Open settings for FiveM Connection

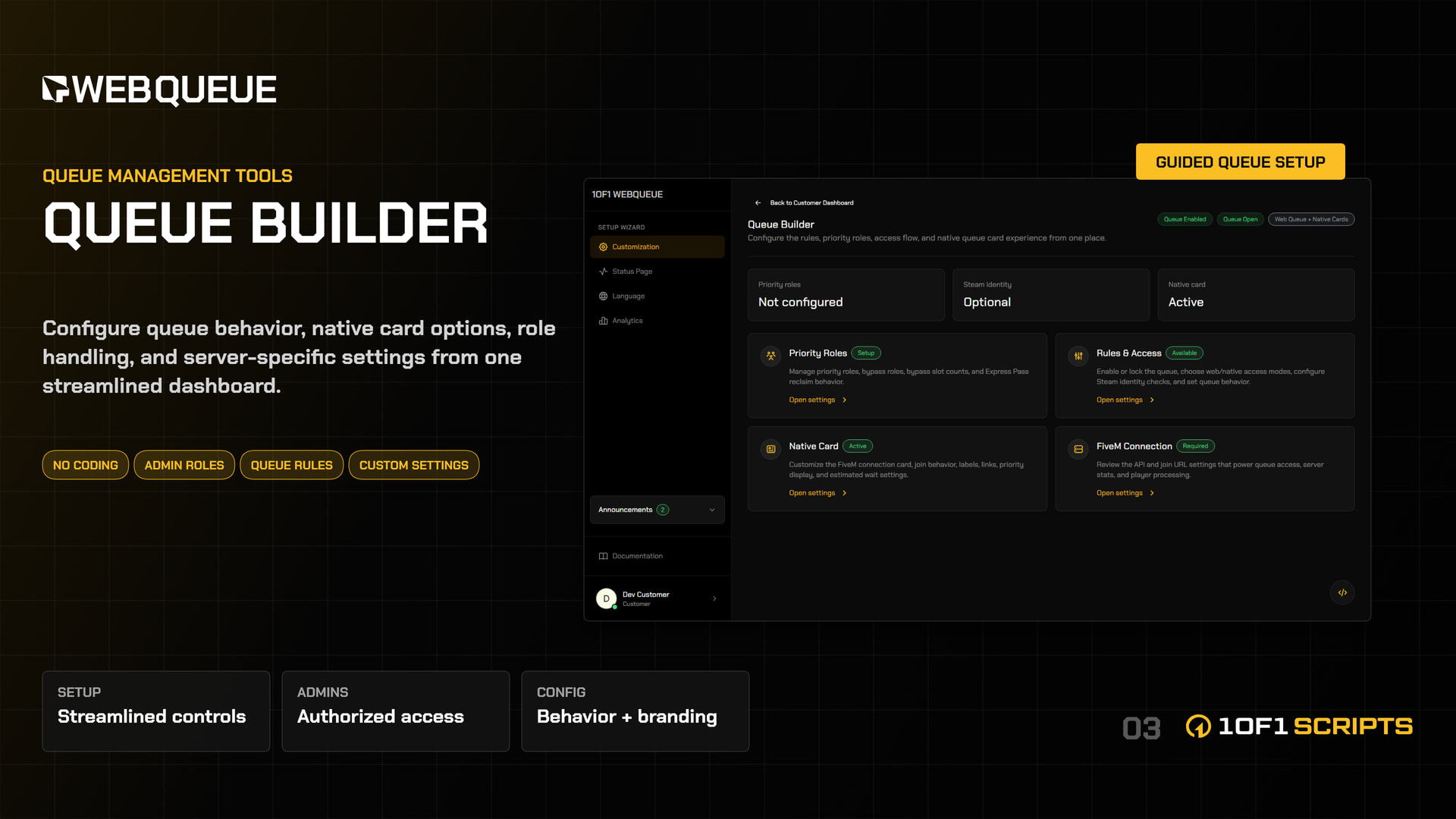pyautogui.click(x=1125, y=494)
